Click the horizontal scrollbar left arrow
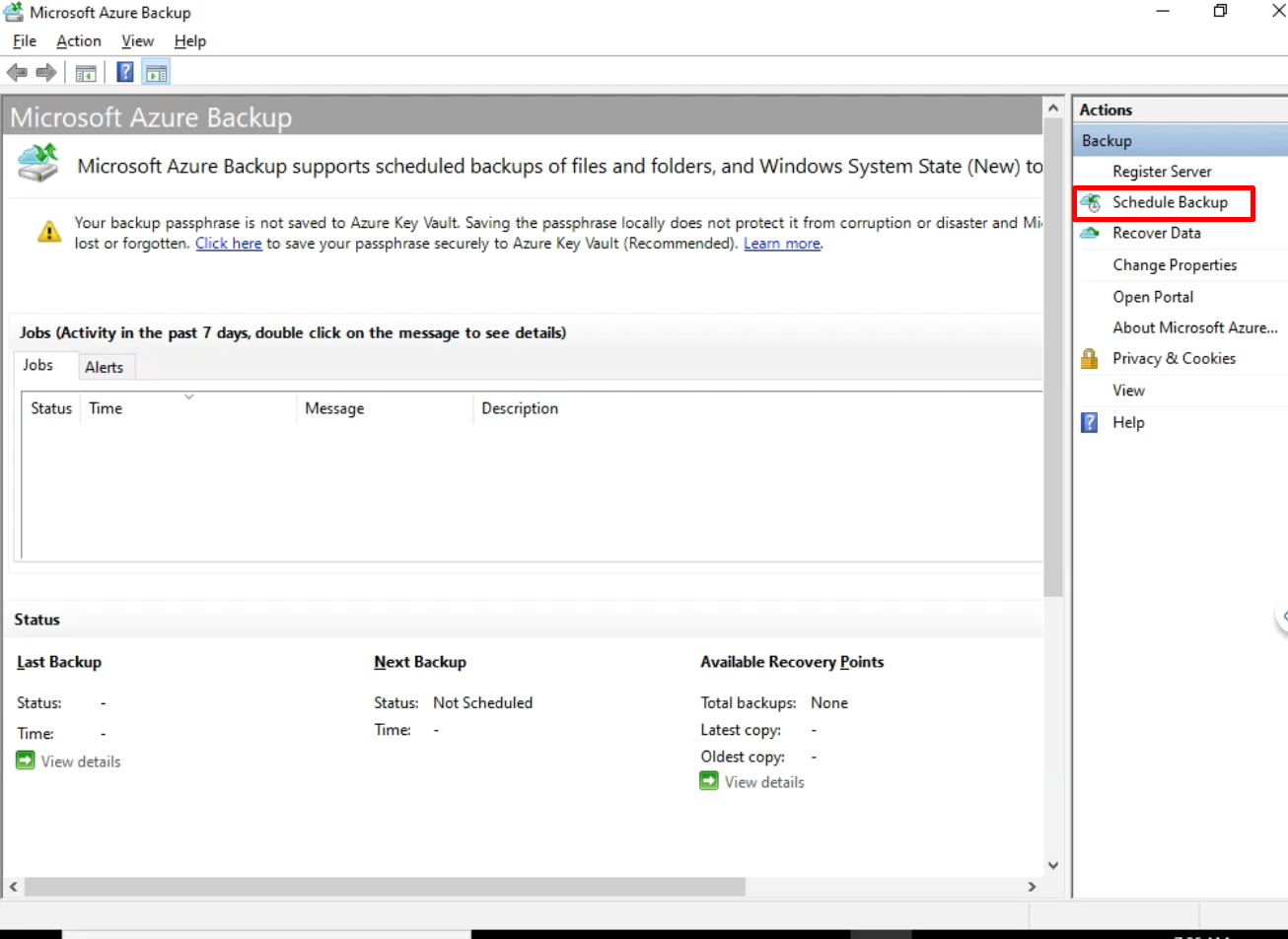Viewport: 1288px width, 939px height. click(12, 887)
